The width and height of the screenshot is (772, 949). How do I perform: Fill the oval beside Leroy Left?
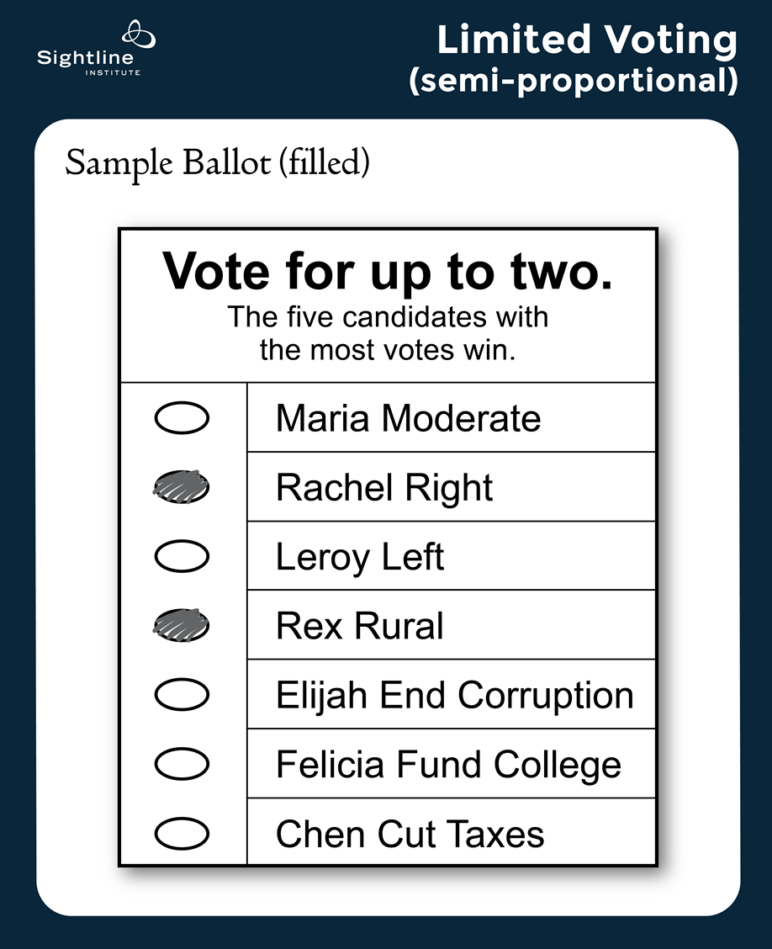[182, 557]
